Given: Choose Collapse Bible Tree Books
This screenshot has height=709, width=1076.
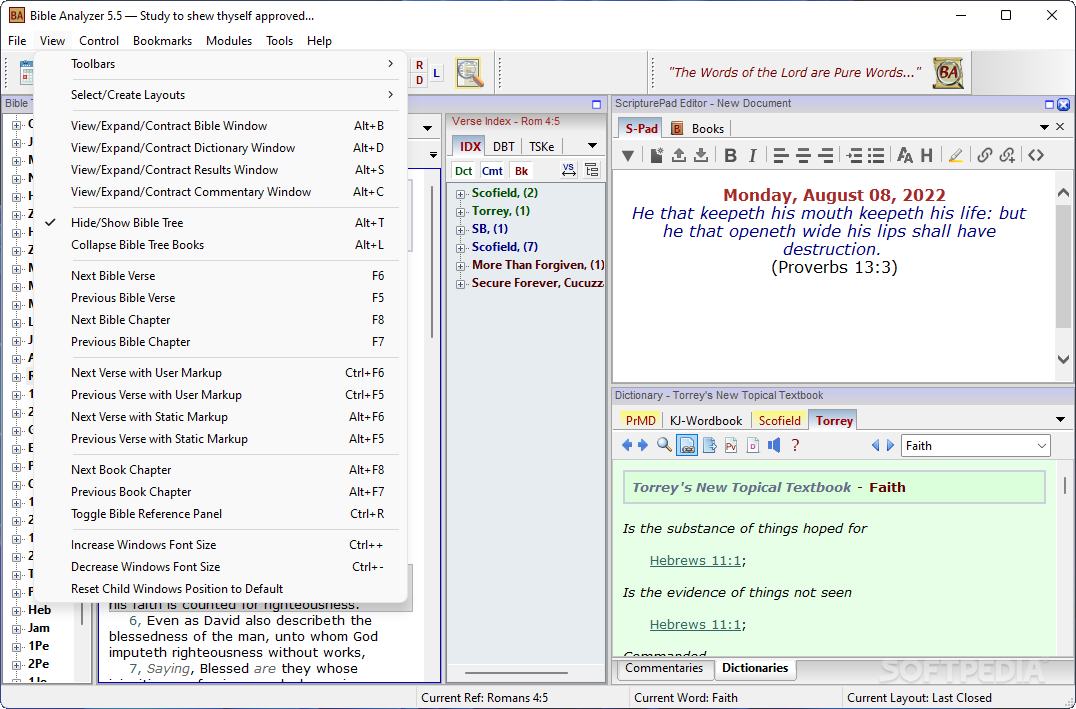Looking at the screenshot, I should point(220,245).
